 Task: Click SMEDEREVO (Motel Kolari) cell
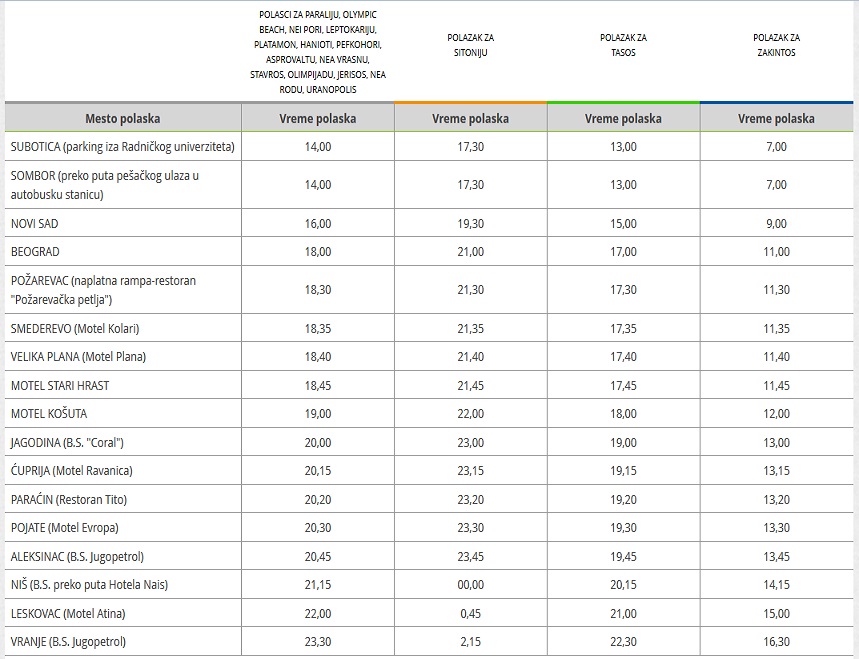123,329
